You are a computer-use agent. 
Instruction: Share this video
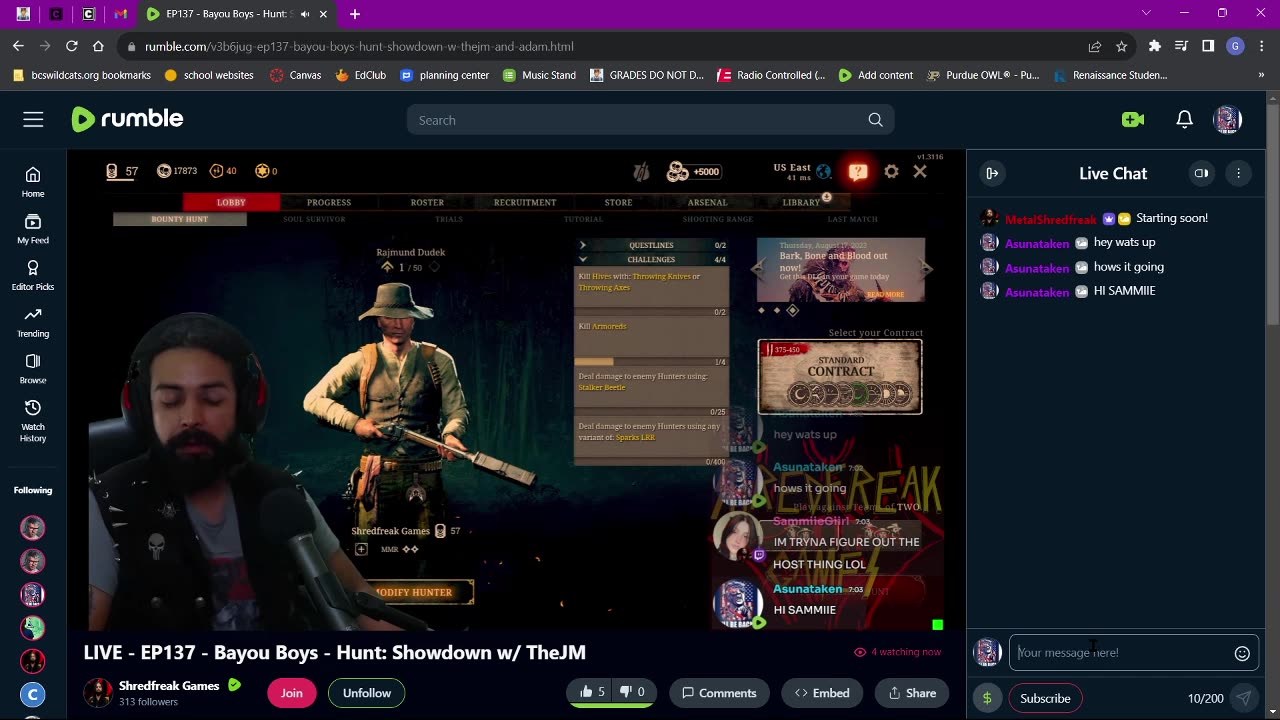(x=912, y=693)
